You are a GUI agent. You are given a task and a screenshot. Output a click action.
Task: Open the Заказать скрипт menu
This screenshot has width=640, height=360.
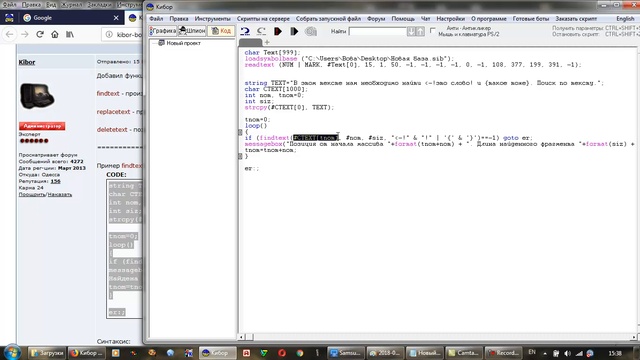tap(576, 19)
